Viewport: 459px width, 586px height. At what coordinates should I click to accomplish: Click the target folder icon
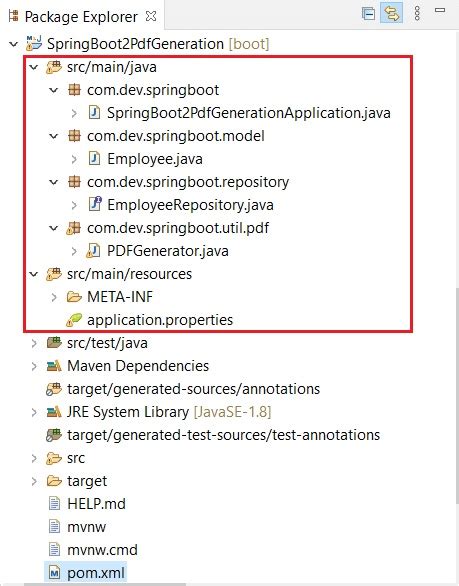54,481
